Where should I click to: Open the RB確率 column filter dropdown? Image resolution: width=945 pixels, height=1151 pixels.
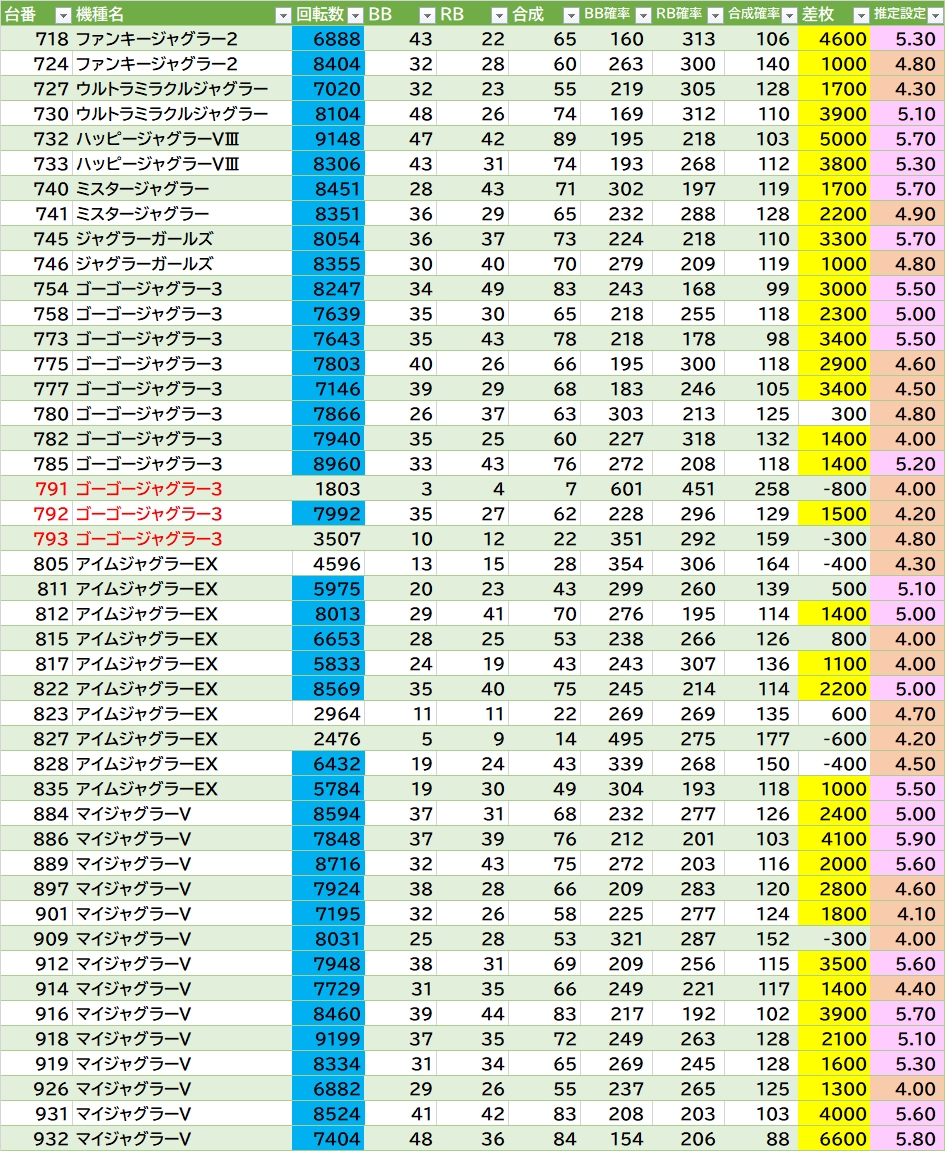[715, 15]
